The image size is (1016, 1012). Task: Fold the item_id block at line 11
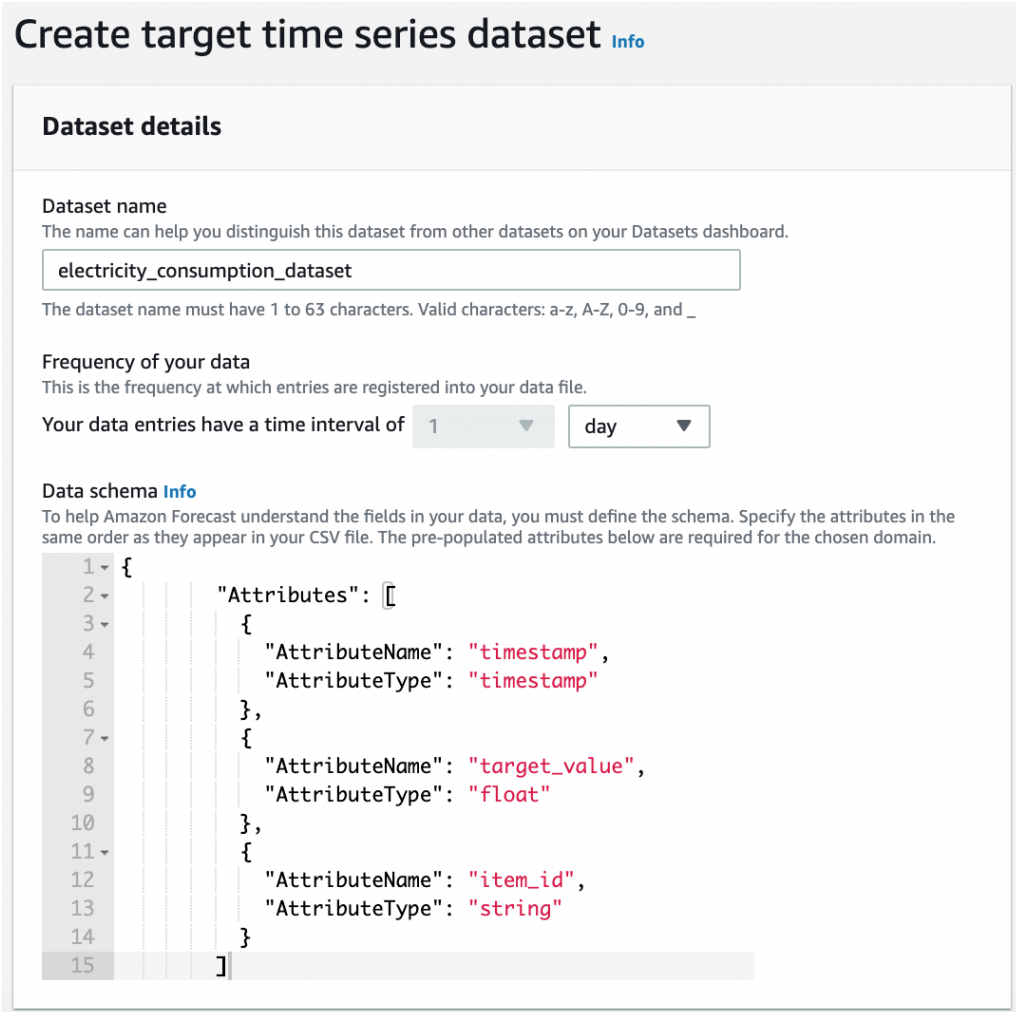click(105, 852)
